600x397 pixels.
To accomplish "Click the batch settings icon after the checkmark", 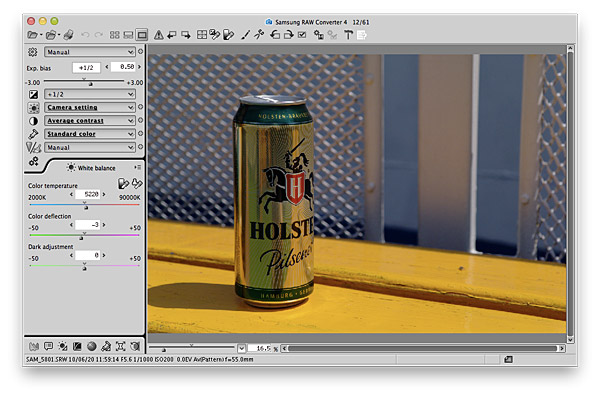I will (x=318, y=35).
